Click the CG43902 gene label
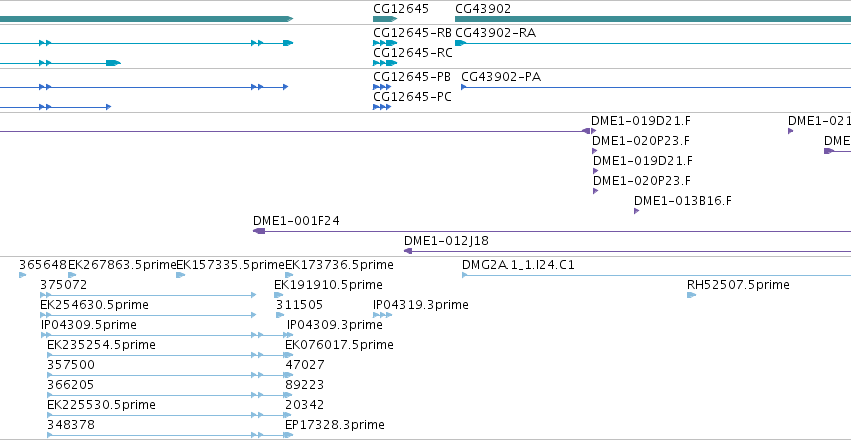Viewport: 851px width, 440px height. click(483, 9)
